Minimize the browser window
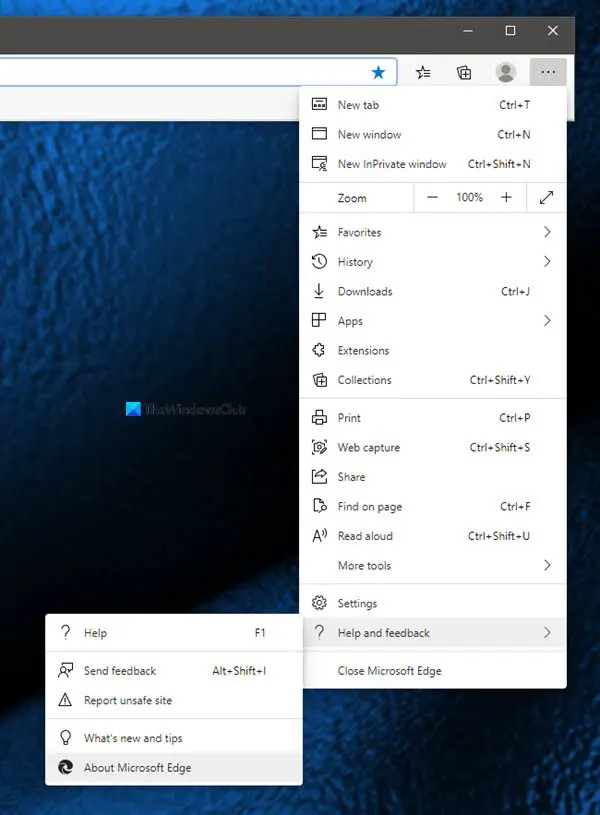600x815 pixels. point(468,31)
